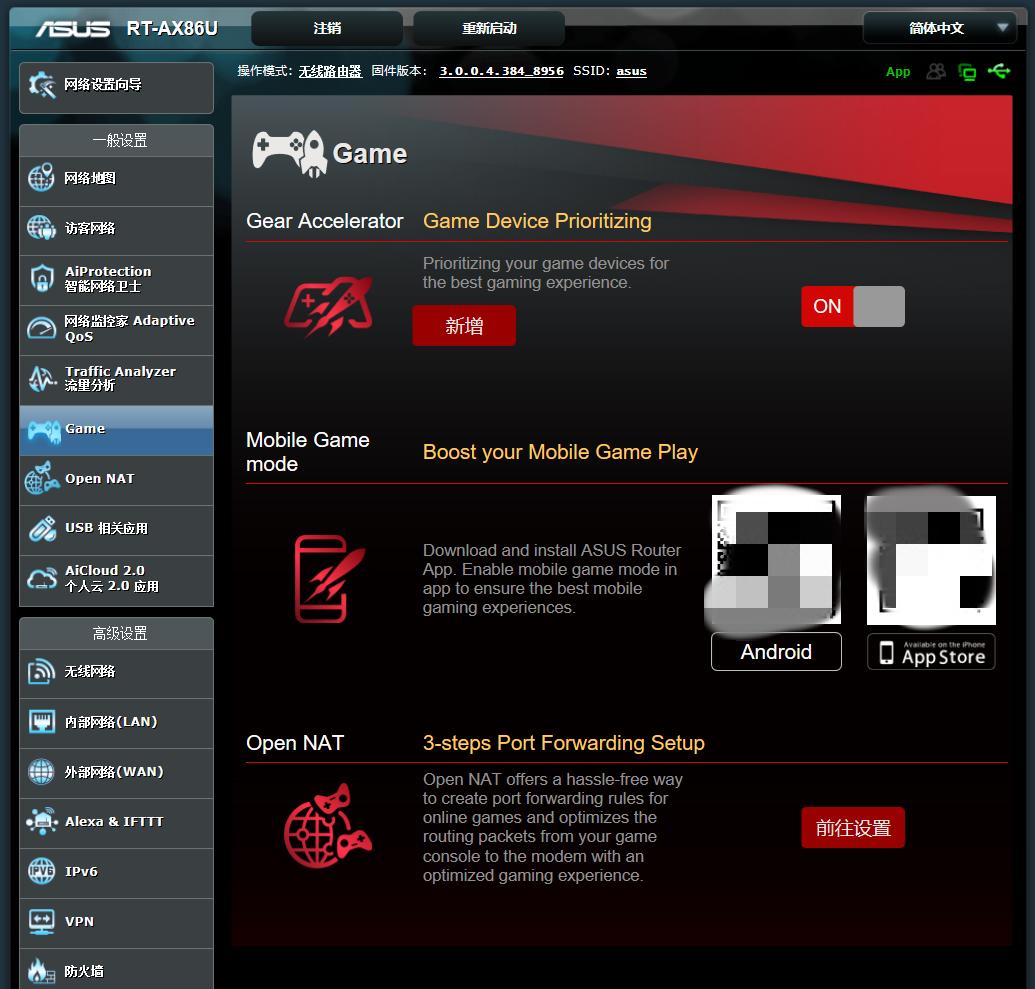The image size is (1035, 989).
Task: Click the network map globe icon
Action: (x=41, y=179)
